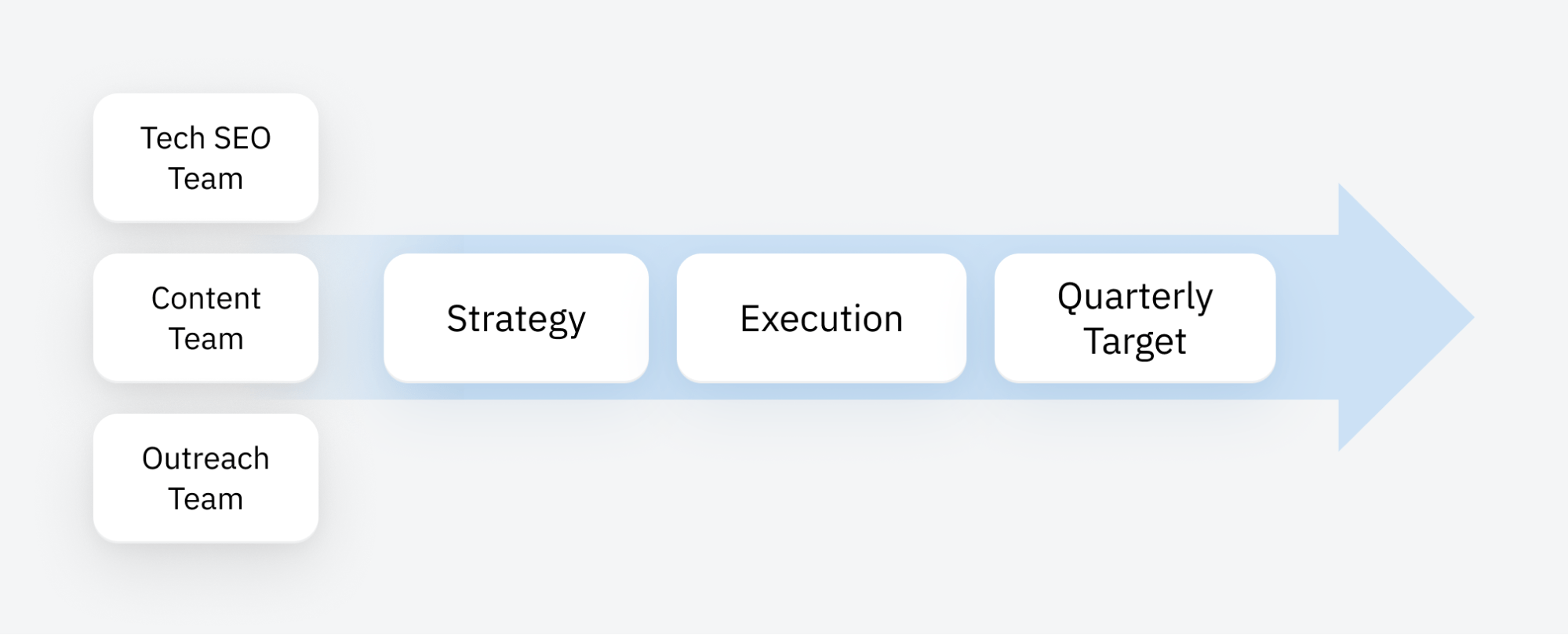Click the word Content
Screen dimensions: 1568x635
[206, 298]
